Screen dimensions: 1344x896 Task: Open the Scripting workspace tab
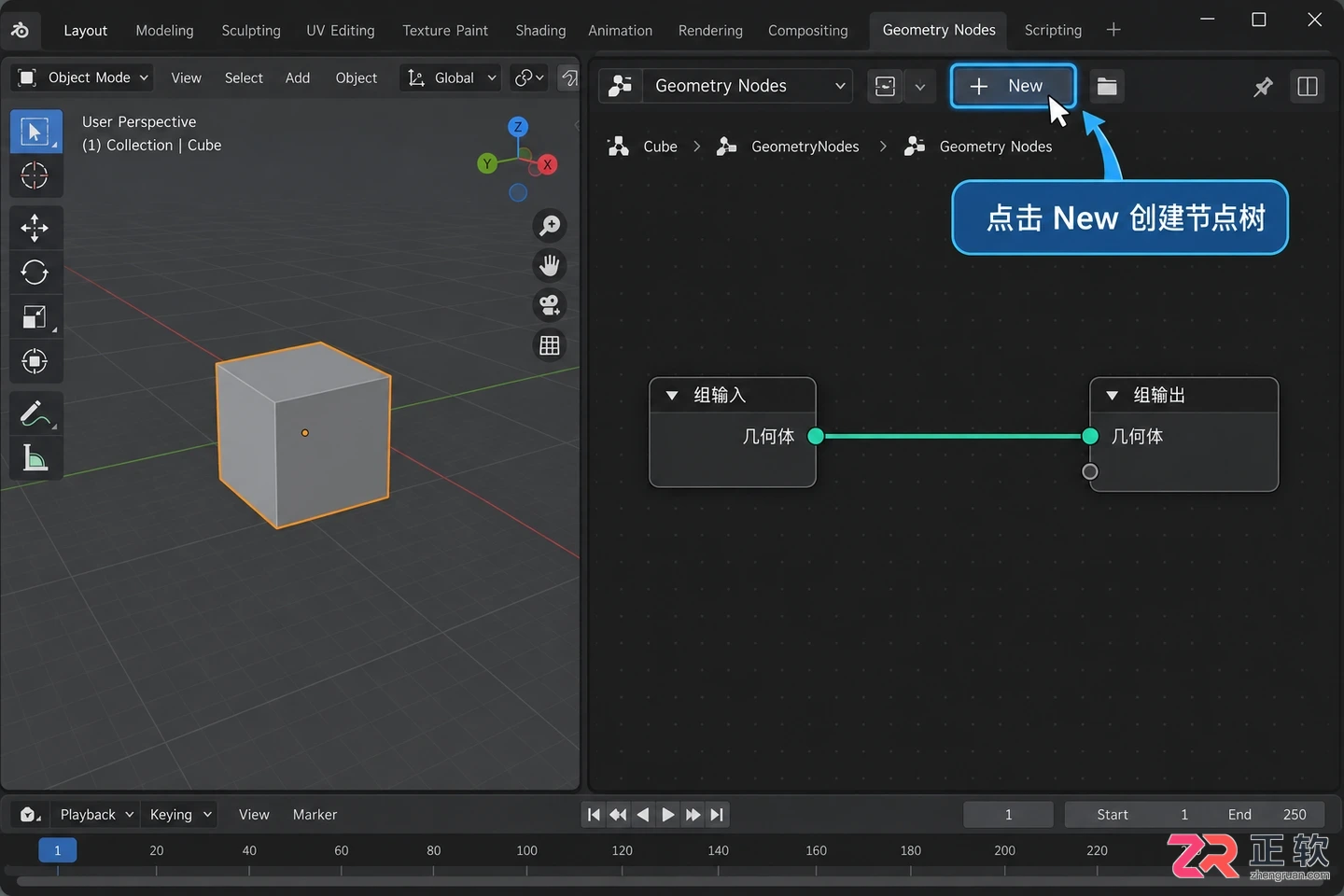pos(1053,30)
